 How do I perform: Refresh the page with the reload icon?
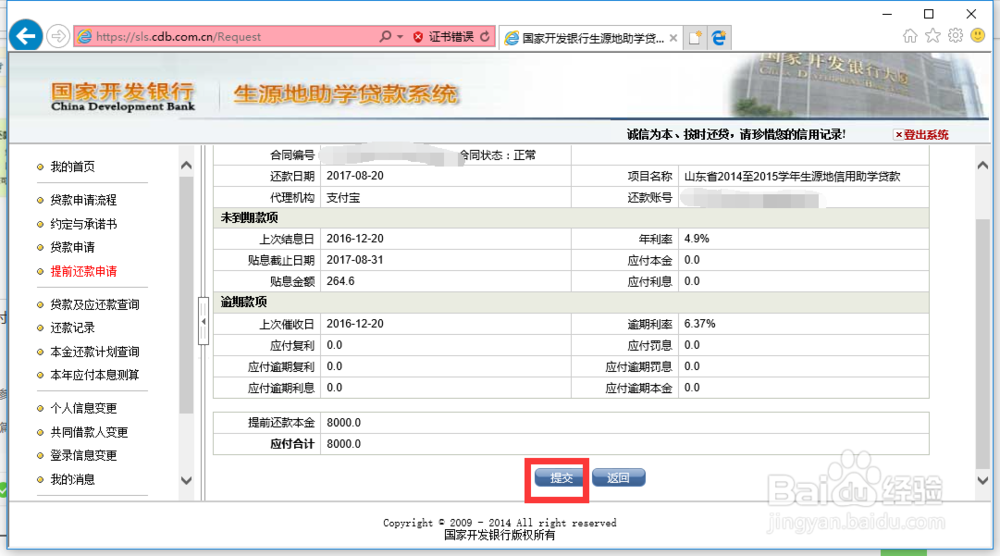click(485, 37)
